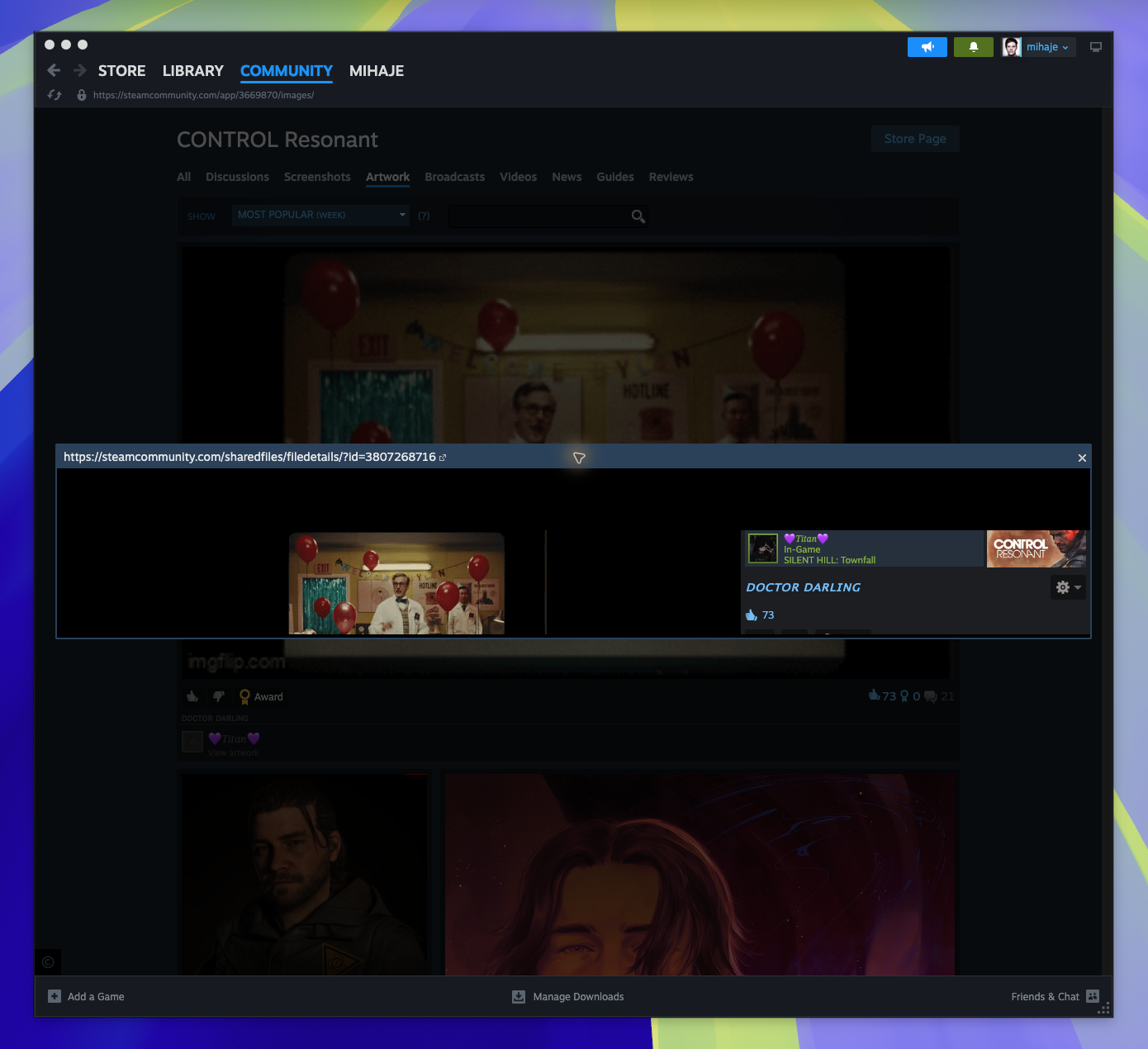Image resolution: width=1148 pixels, height=1049 pixels.
Task: Open the MIHAJE profile tab
Action: tap(377, 71)
